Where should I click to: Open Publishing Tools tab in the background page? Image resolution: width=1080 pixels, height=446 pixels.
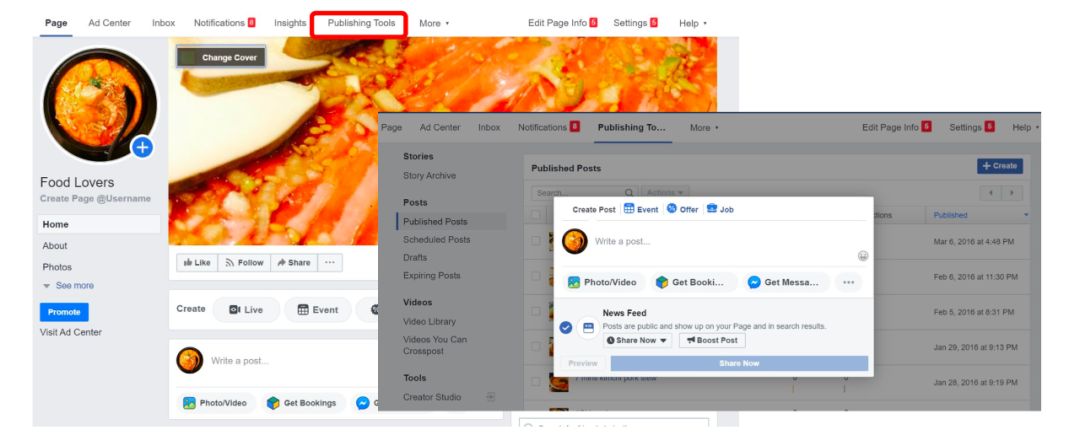361,23
